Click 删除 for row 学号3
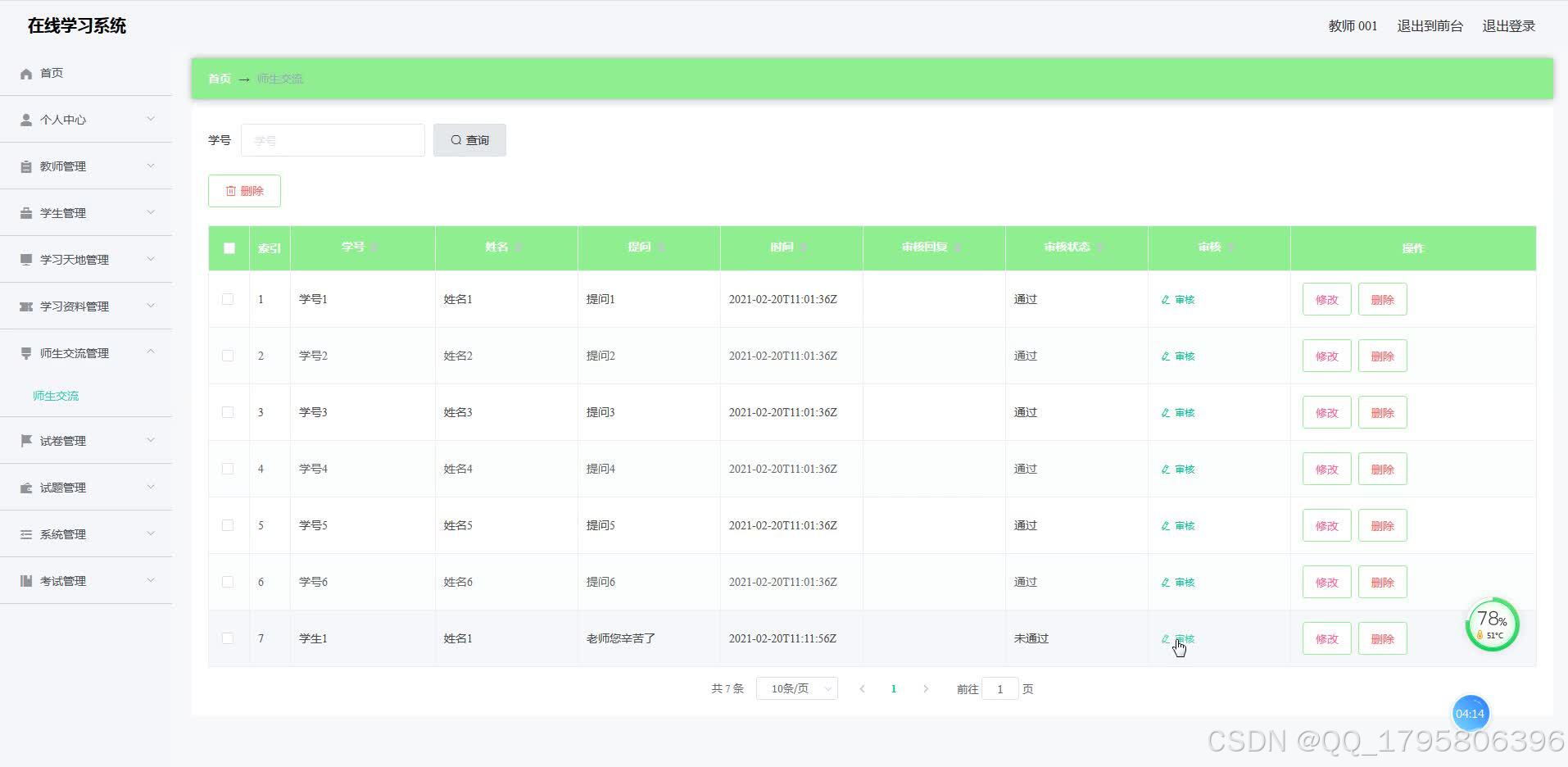This screenshot has width=1568, height=767. coord(1382,412)
